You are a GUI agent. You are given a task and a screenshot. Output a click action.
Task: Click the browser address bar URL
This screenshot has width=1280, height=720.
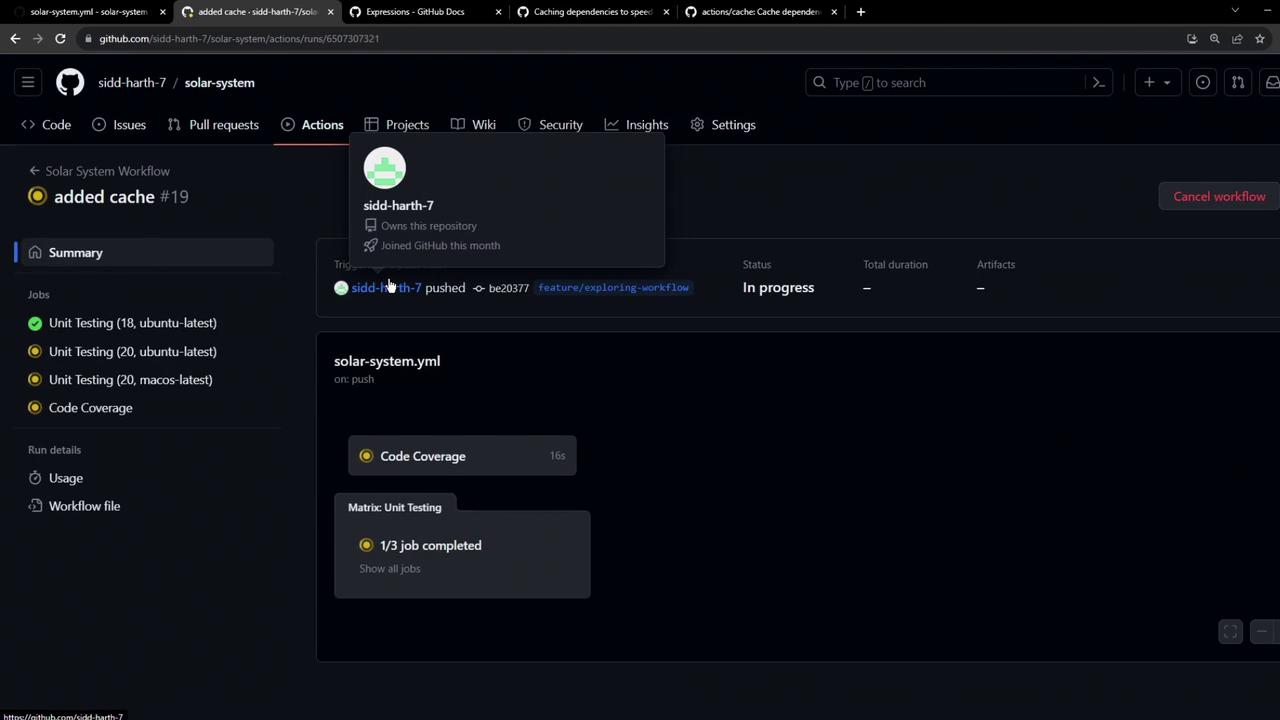239,39
